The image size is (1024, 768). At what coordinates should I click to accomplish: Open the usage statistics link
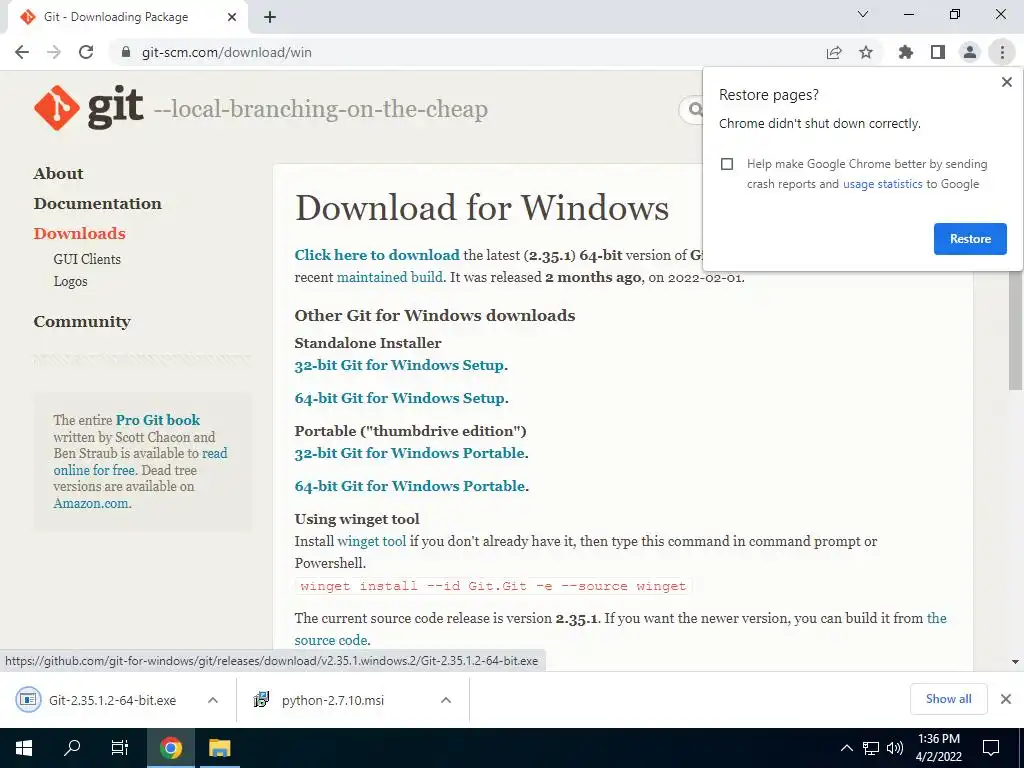click(x=882, y=184)
